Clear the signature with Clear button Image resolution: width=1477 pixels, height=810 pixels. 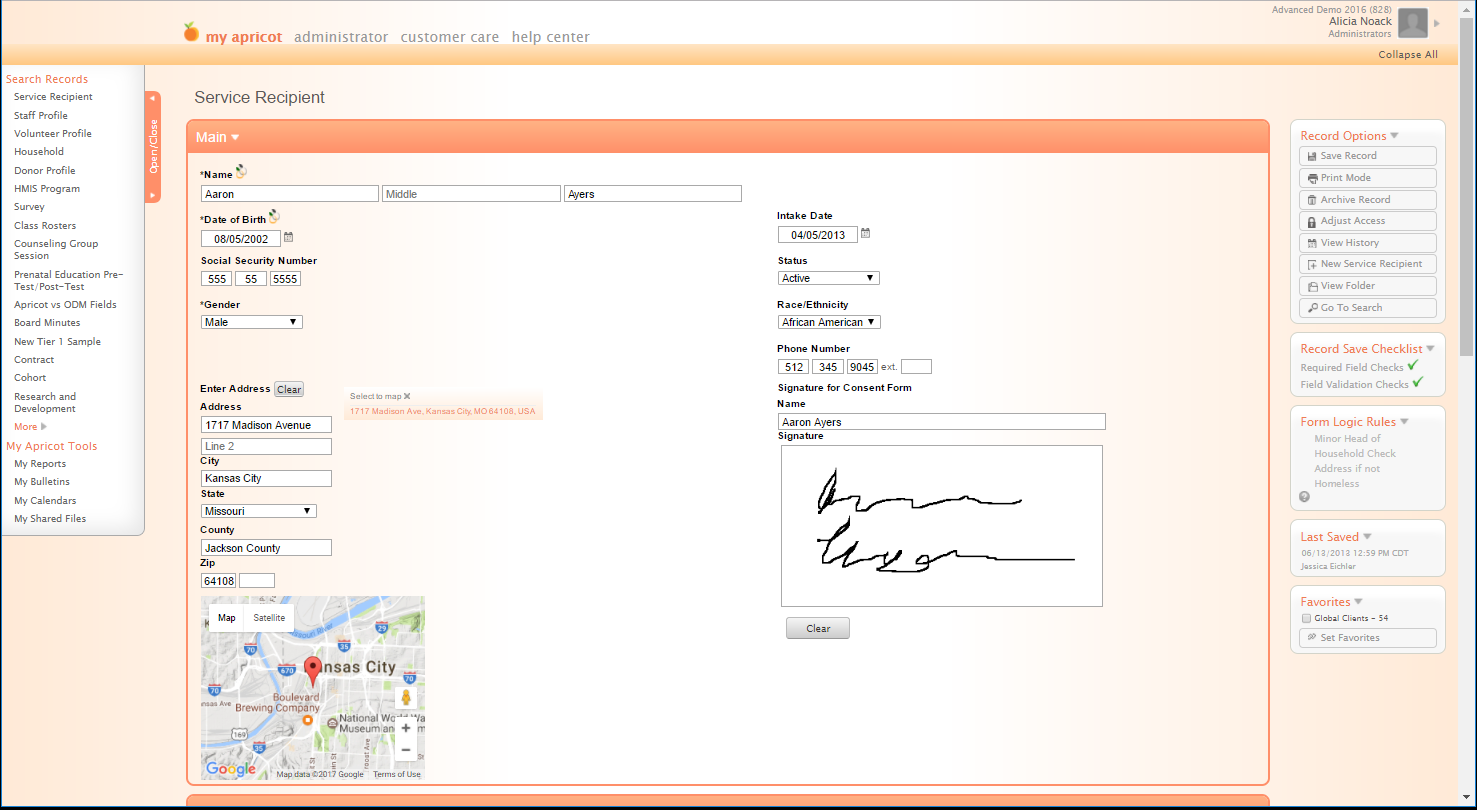[x=817, y=628]
